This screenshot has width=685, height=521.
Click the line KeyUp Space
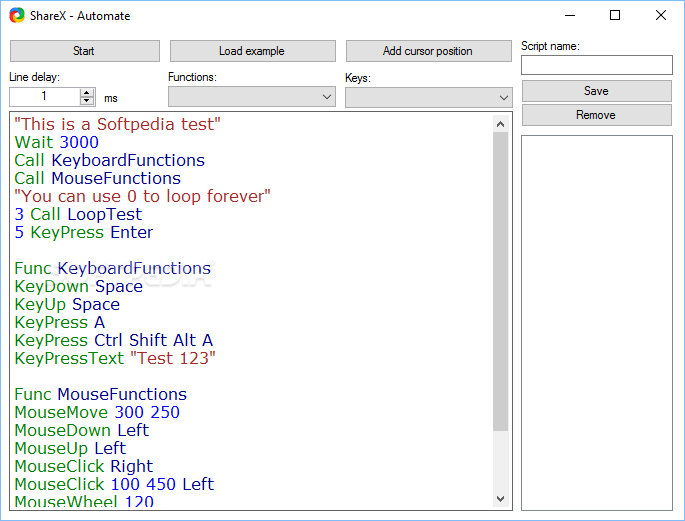click(x=67, y=304)
